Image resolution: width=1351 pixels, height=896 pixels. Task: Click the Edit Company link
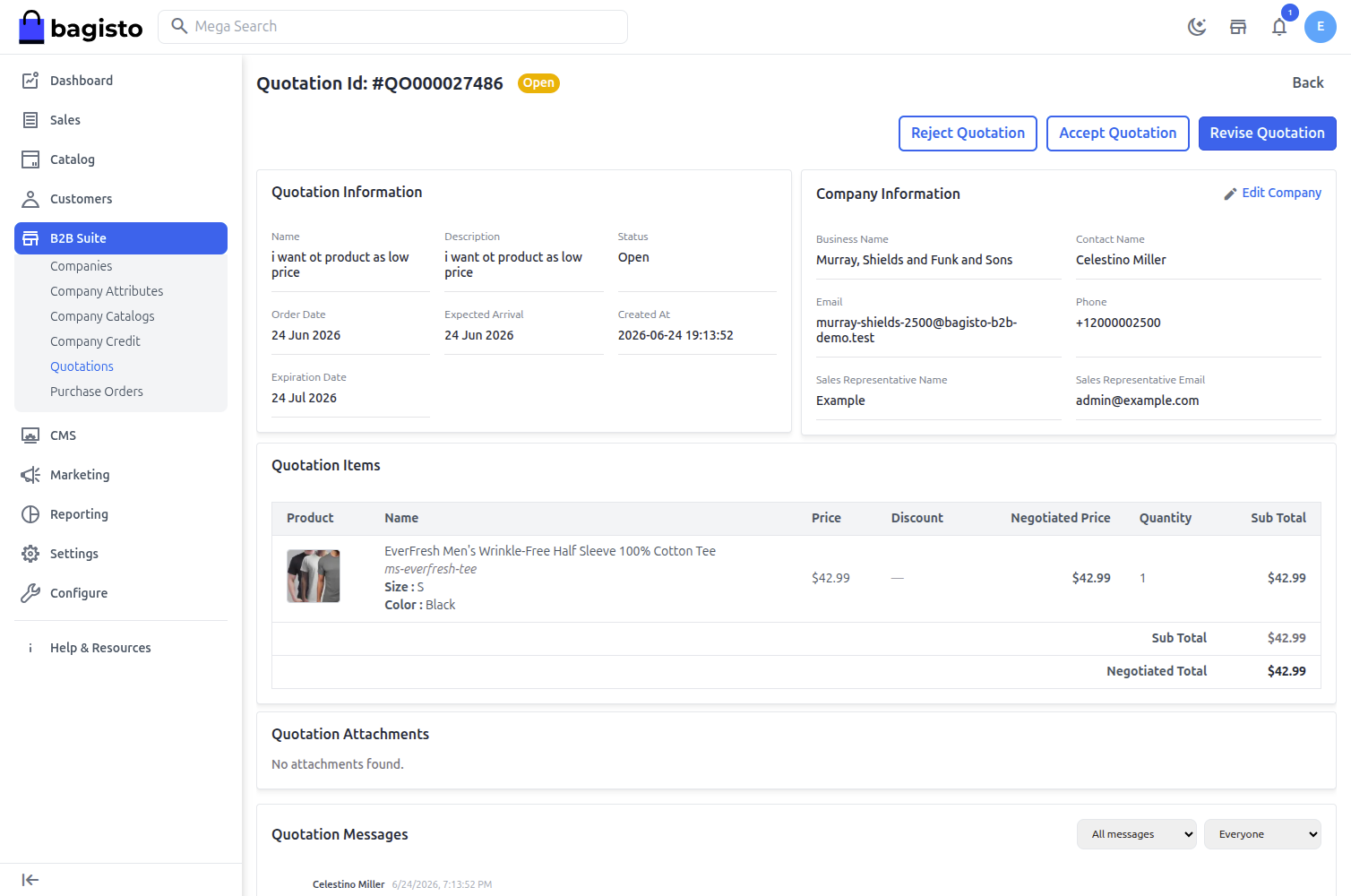coord(1281,193)
